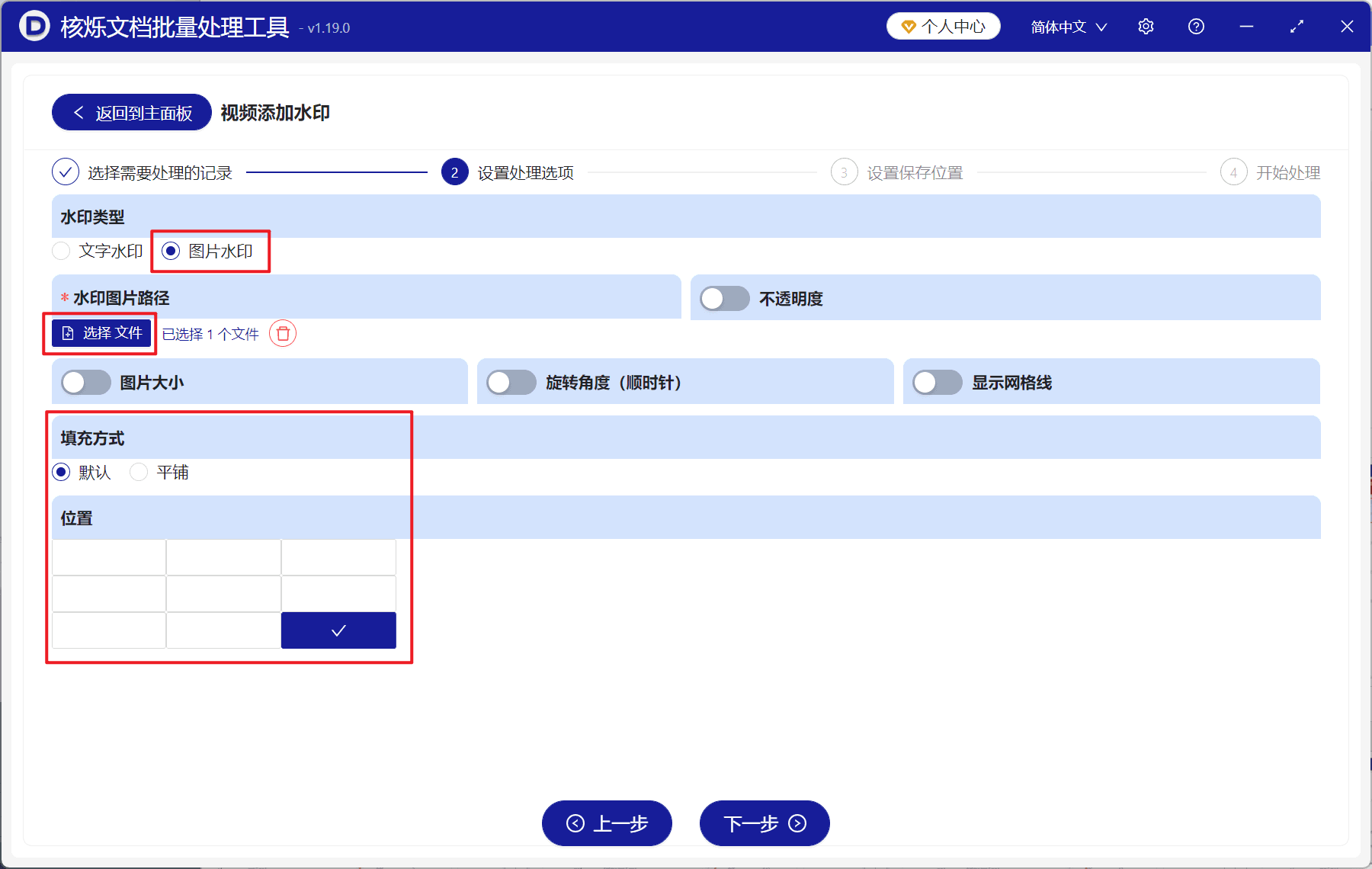Viewport: 1372px width, 869px height.
Task: Click the 返回到主面板 button
Action: point(130,112)
